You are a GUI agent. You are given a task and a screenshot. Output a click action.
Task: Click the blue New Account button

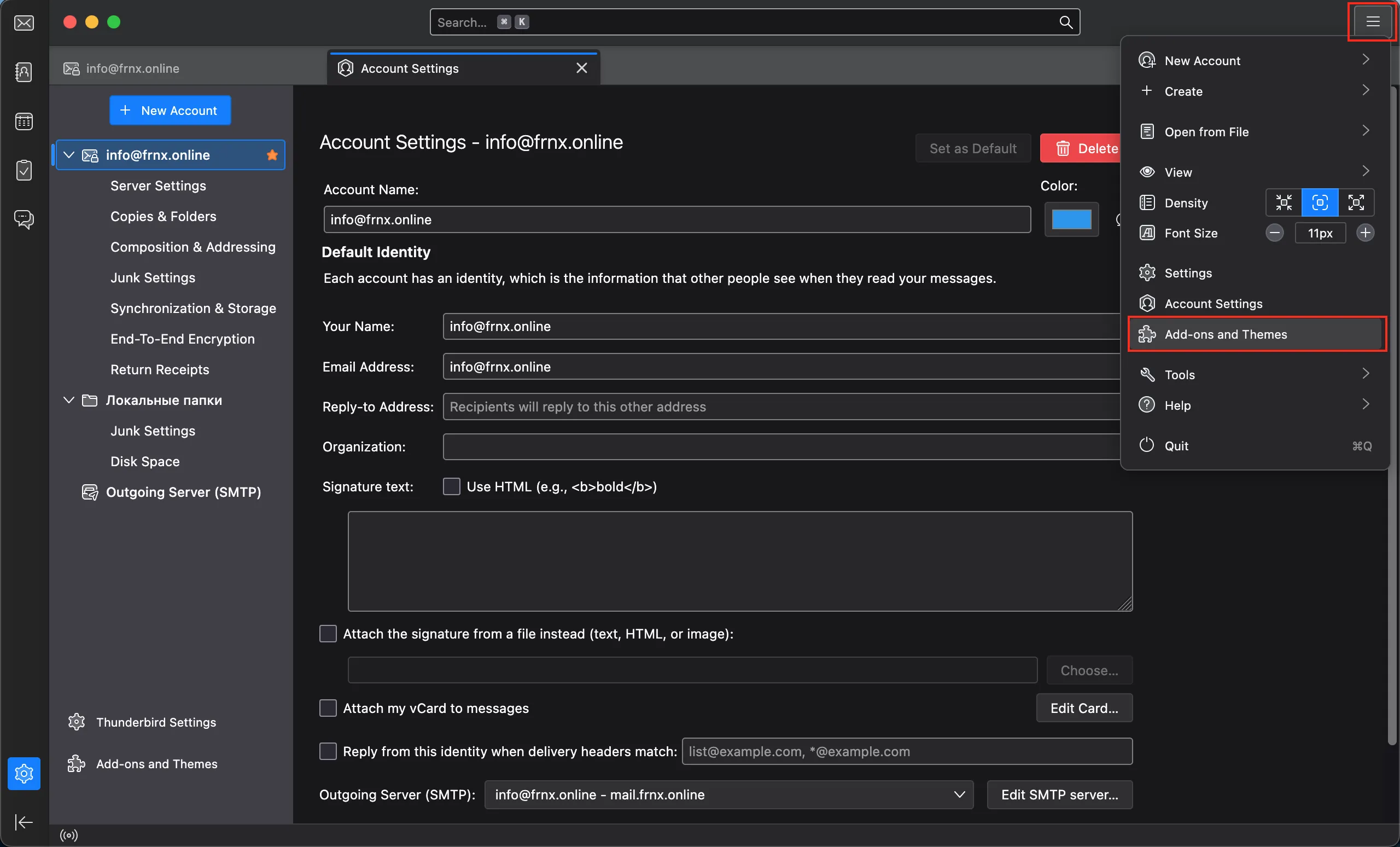point(170,111)
